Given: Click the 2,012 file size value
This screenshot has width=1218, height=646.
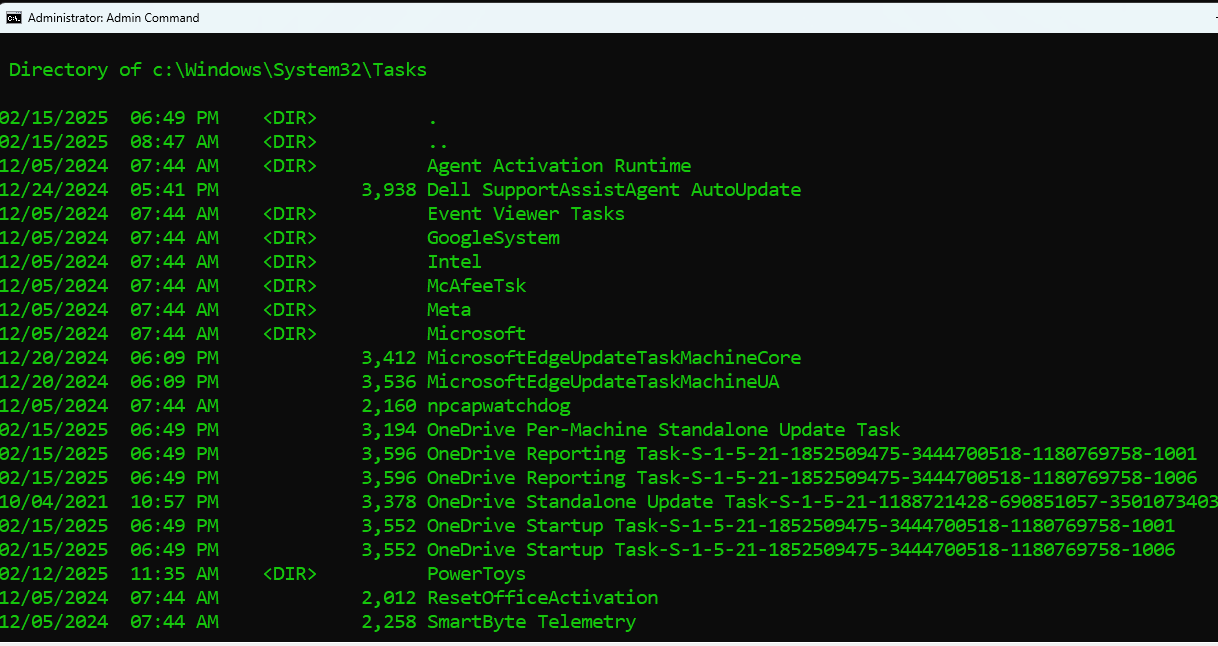Looking at the screenshot, I should tap(388, 598).
